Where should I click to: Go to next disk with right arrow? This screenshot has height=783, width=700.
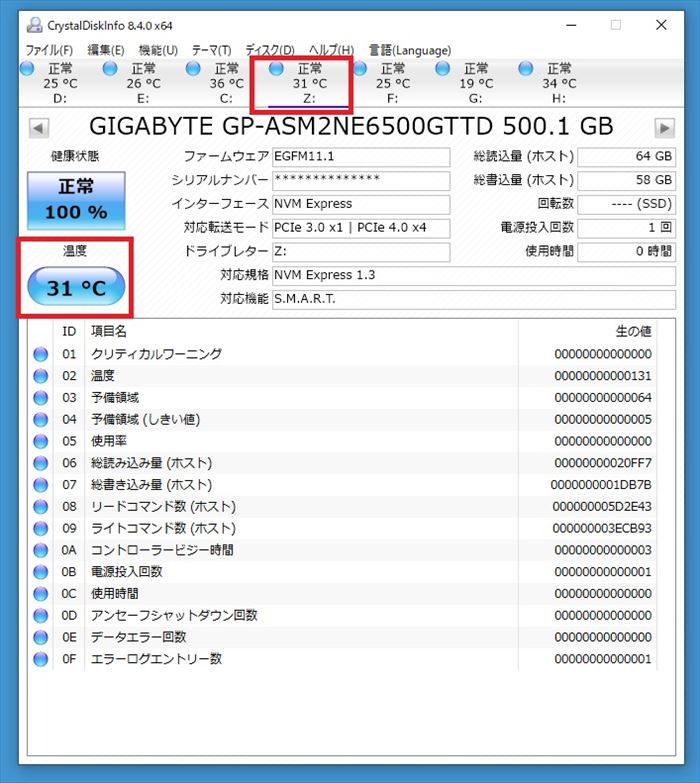[x=665, y=128]
